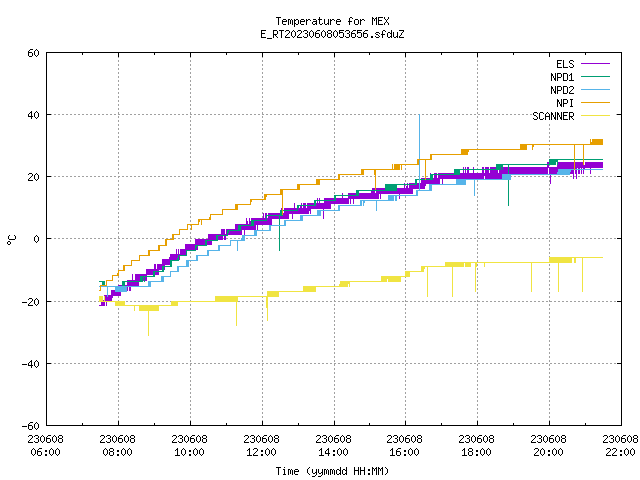
Task: Click the x-axis tick label 18:00
Action: tap(476, 453)
